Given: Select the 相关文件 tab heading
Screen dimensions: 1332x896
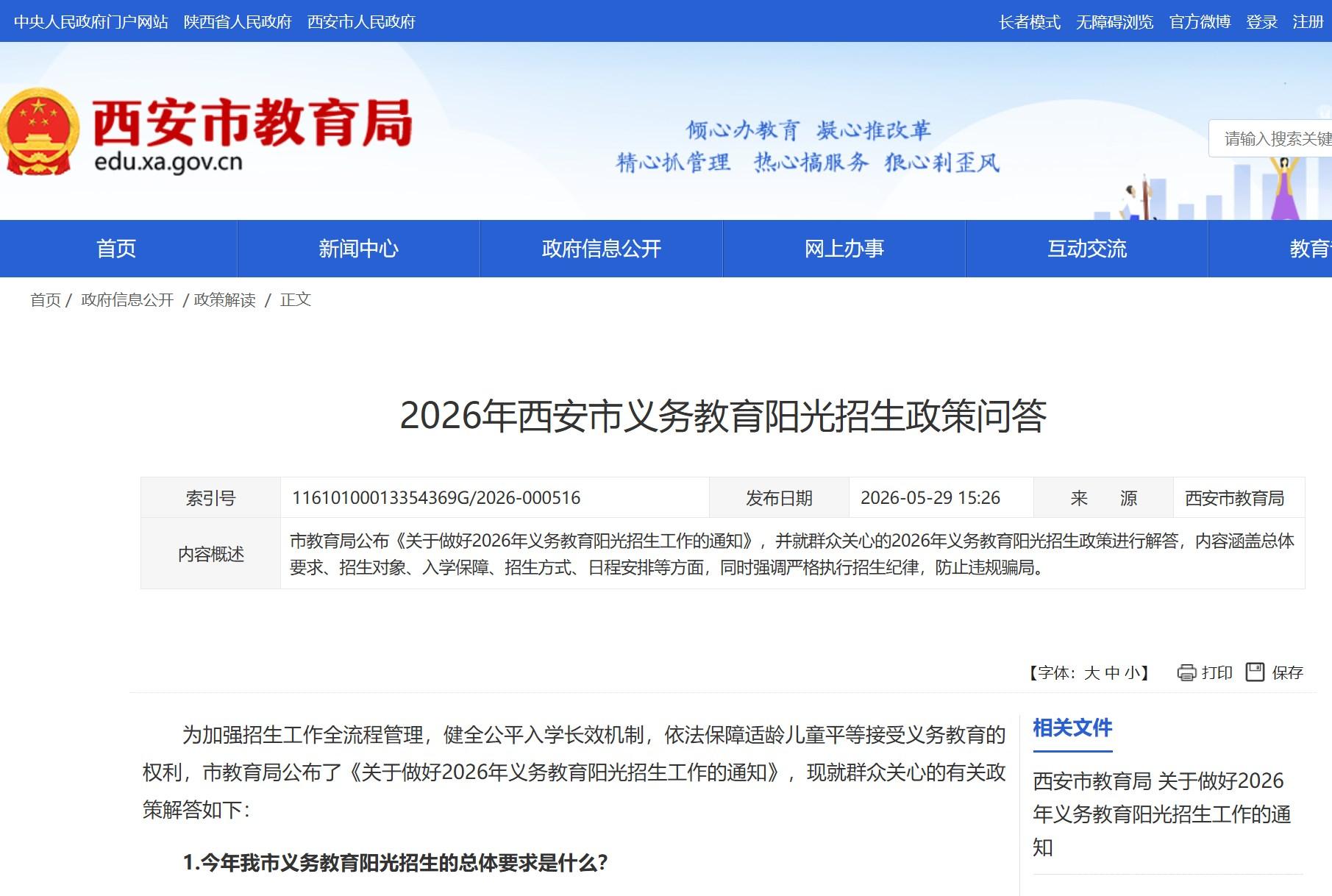Looking at the screenshot, I should pyautogui.click(x=1072, y=728).
